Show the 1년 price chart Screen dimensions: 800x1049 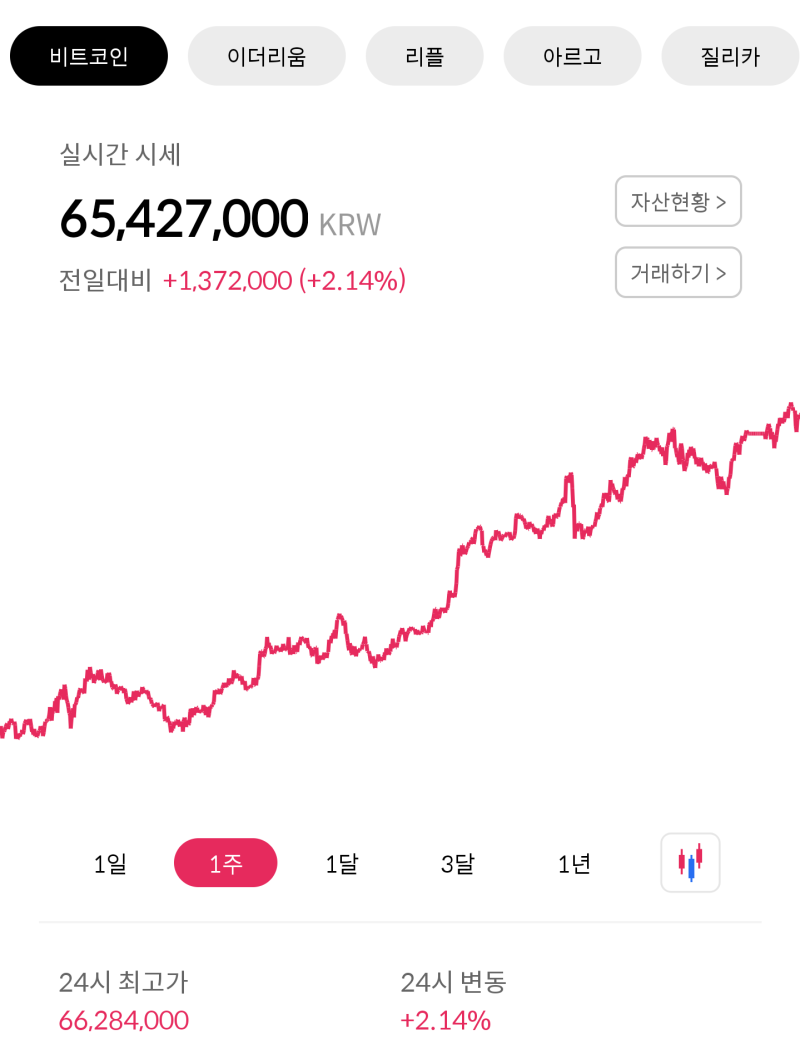point(573,862)
